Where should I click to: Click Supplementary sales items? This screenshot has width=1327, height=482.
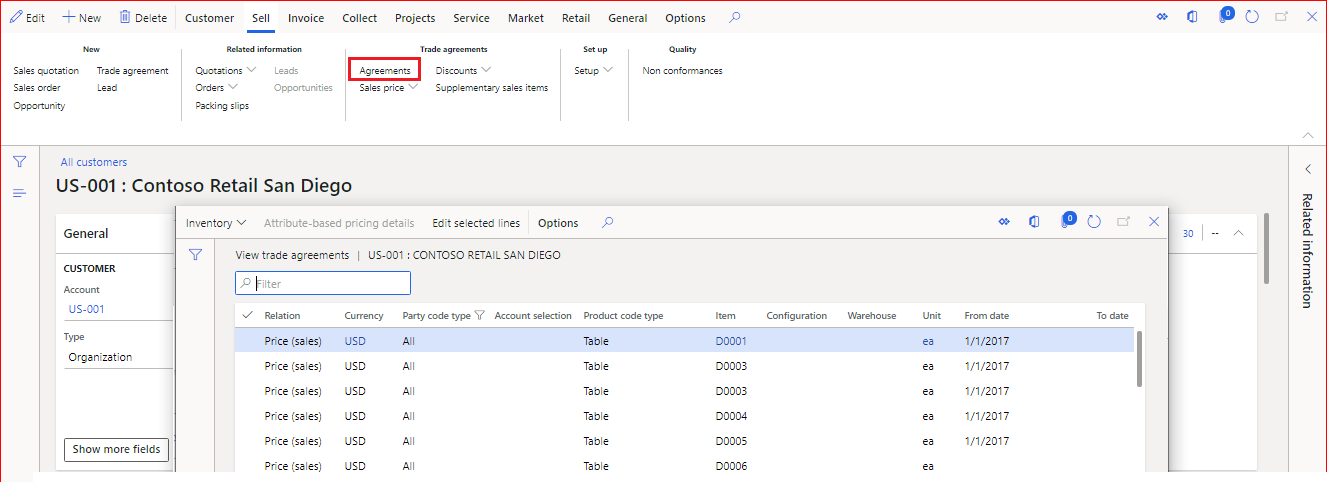tap(492, 88)
